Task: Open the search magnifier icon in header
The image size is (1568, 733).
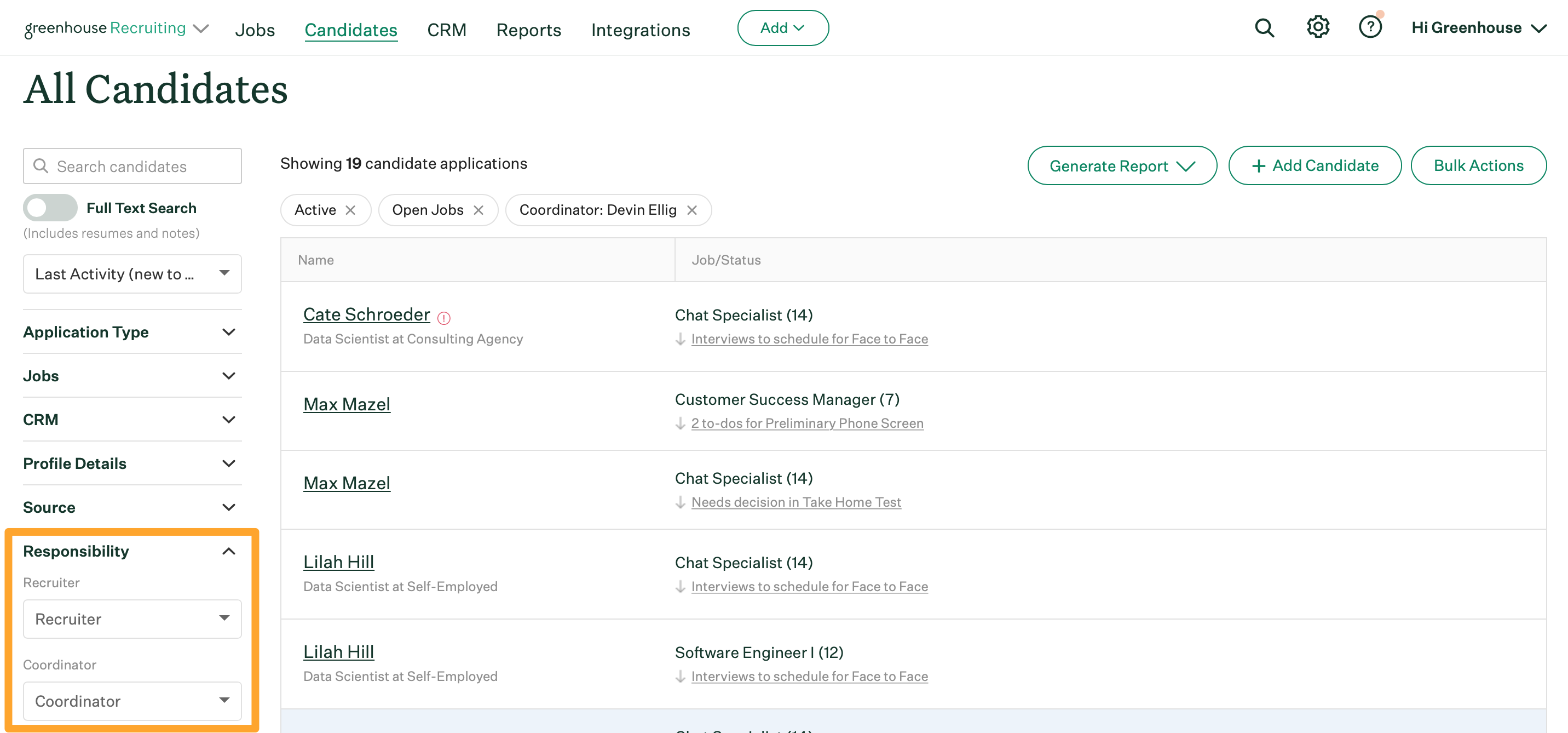Action: pos(1264,28)
